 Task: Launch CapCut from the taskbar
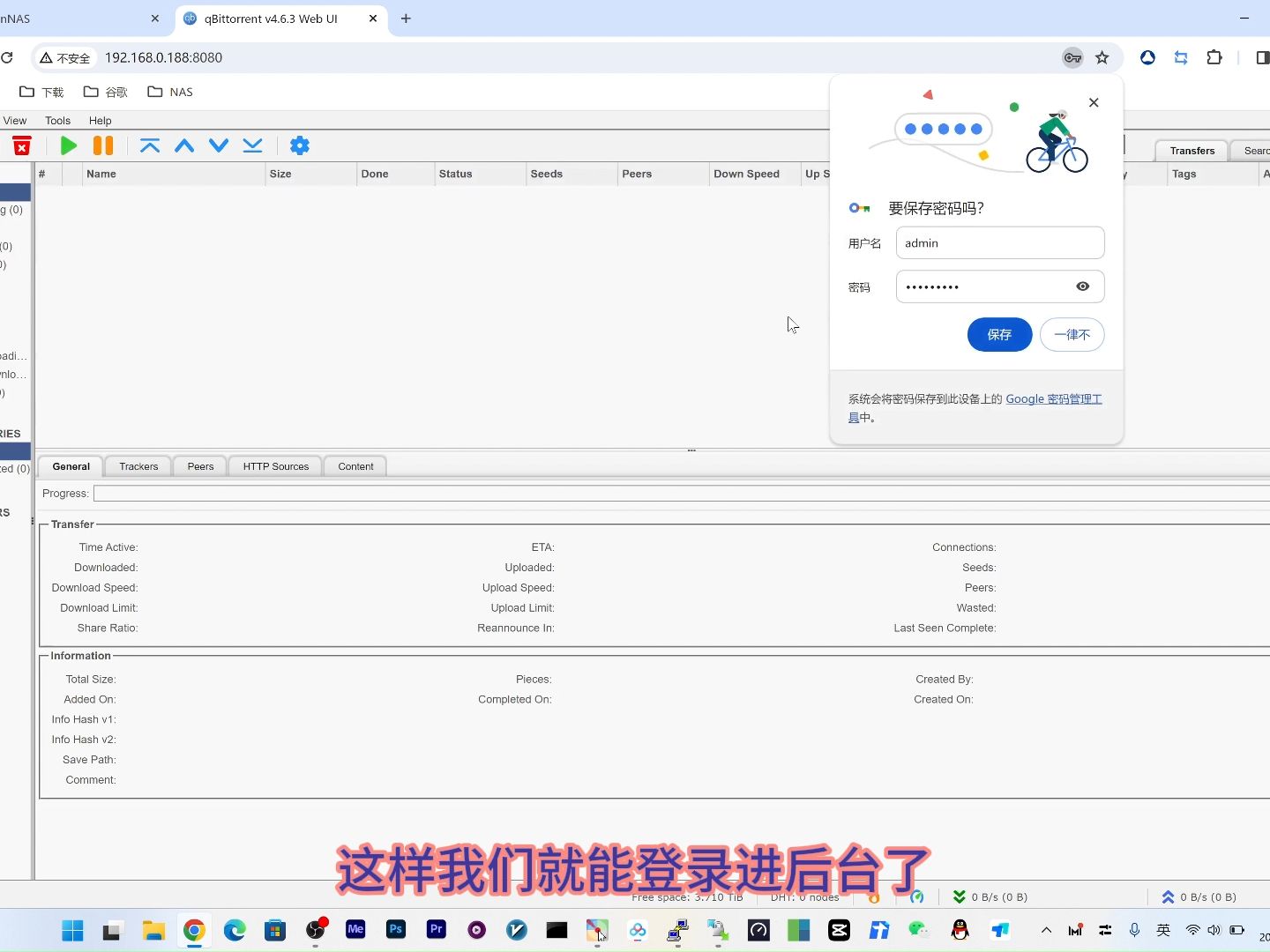pos(838,930)
